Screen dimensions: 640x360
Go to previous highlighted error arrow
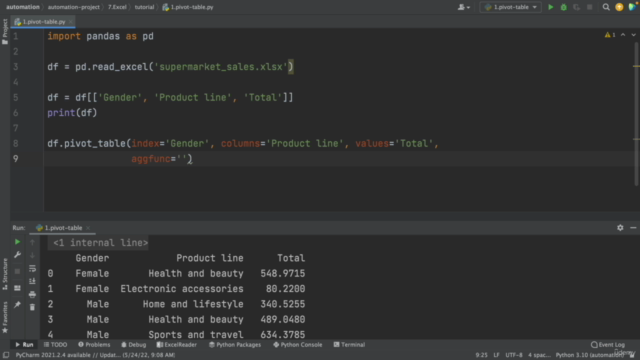(x=623, y=35)
